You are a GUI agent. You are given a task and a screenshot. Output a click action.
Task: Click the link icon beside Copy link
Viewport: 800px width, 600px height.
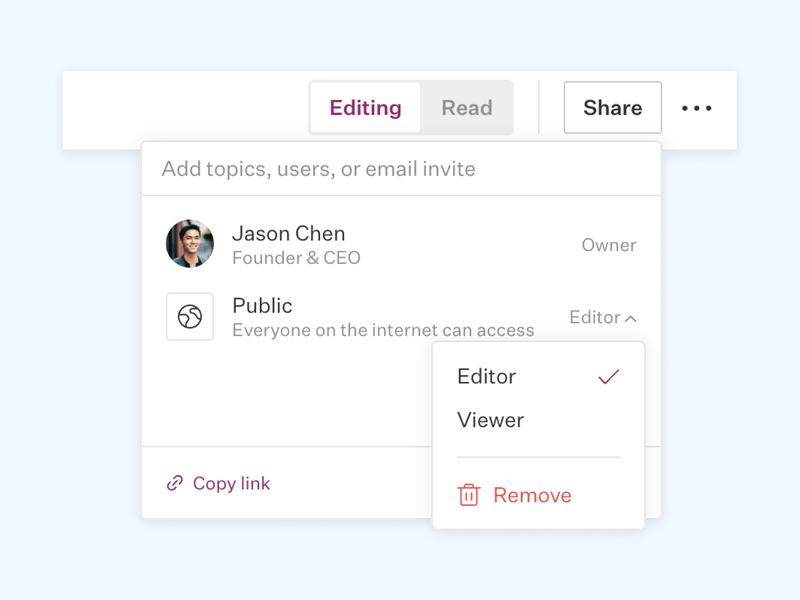tap(175, 483)
